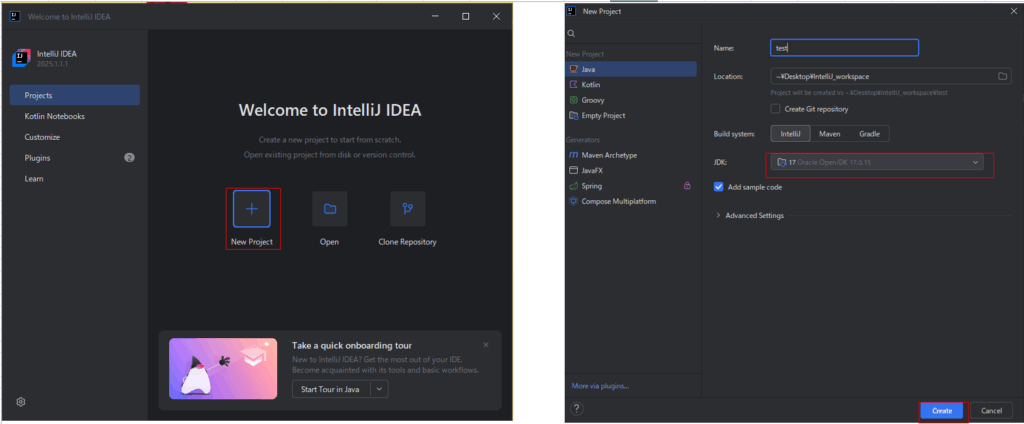Click the Location path field

click(x=890, y=76)
